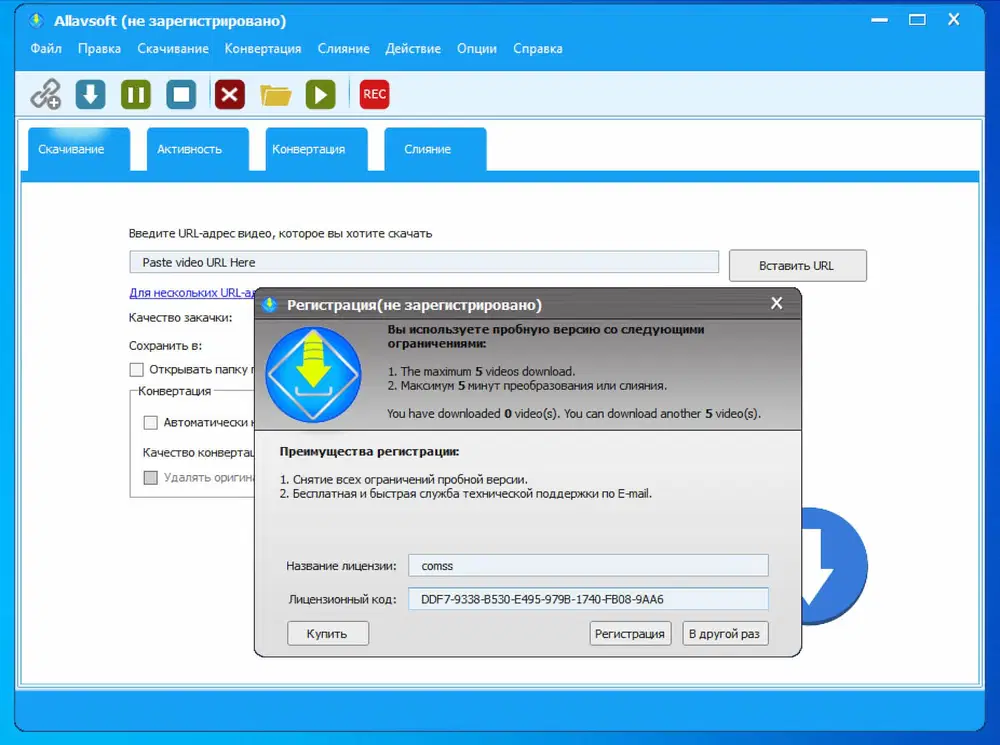
Task: Toggle the 'Автоматически' conversion checkbox
Action: (151, 422)
